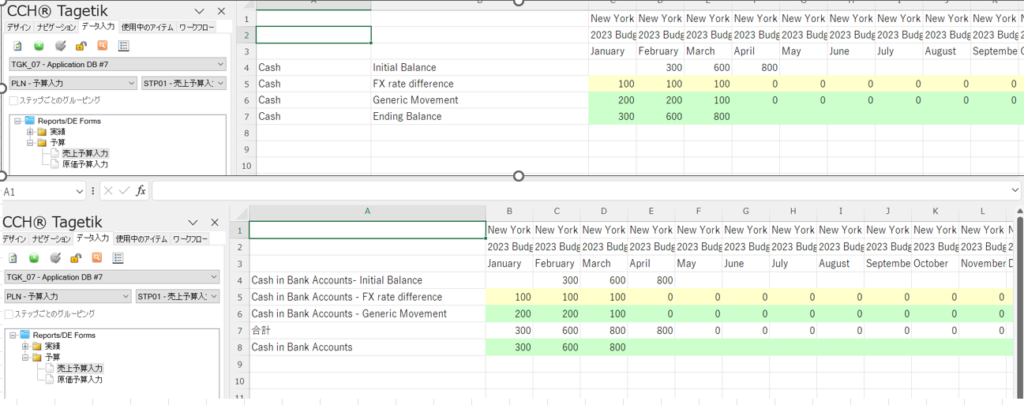Click the refresh document icon in the lower Tagetik panel

click(x=17, y=259)
